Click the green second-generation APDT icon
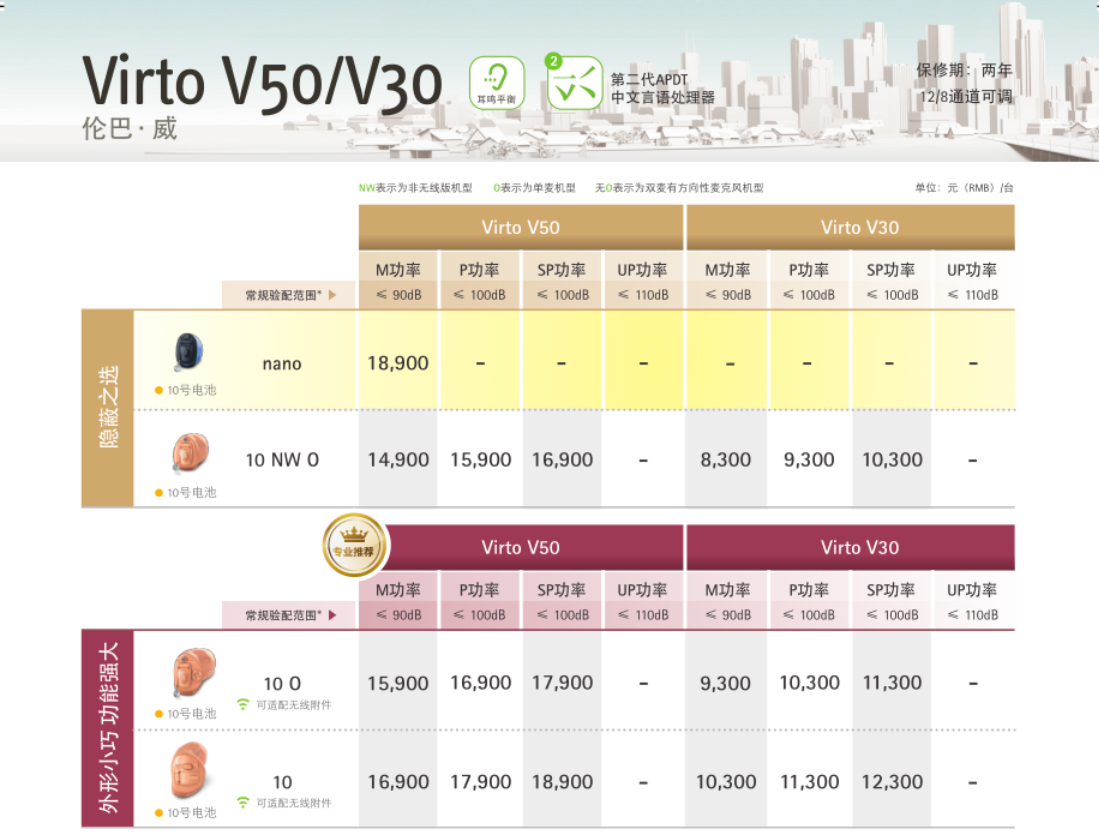This screenshot has height=832, width=1099. [574, 82]
